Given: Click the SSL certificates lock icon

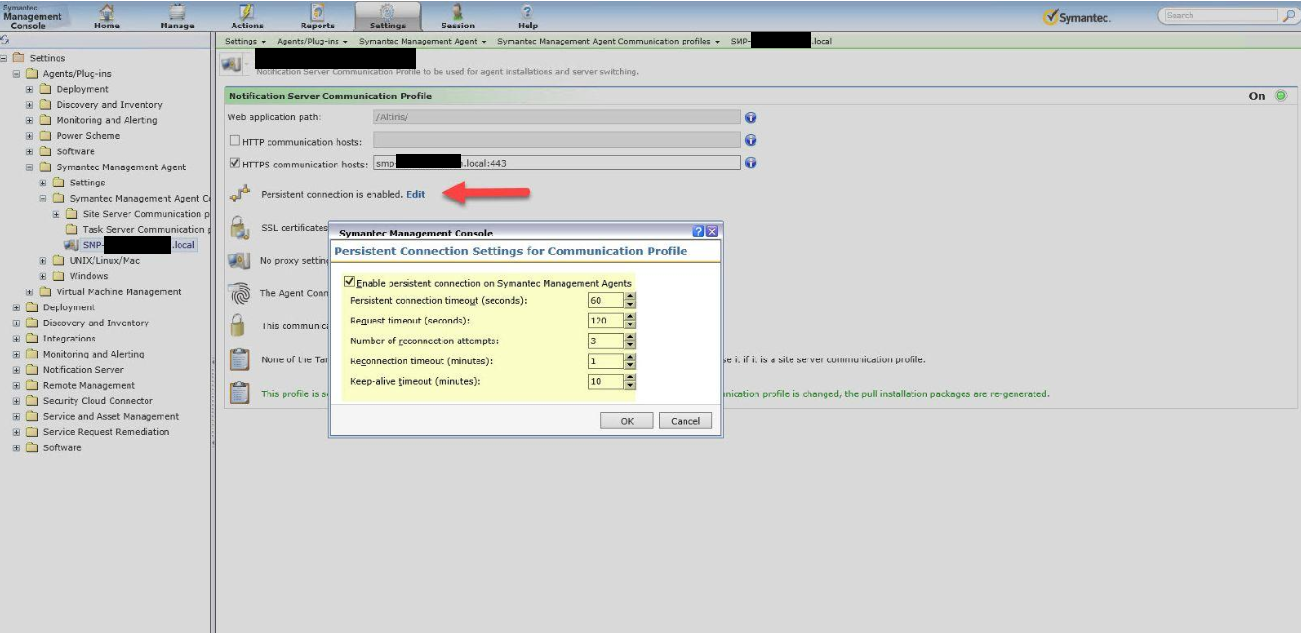Looking at the screenshot, I should [x=239, y=228].
